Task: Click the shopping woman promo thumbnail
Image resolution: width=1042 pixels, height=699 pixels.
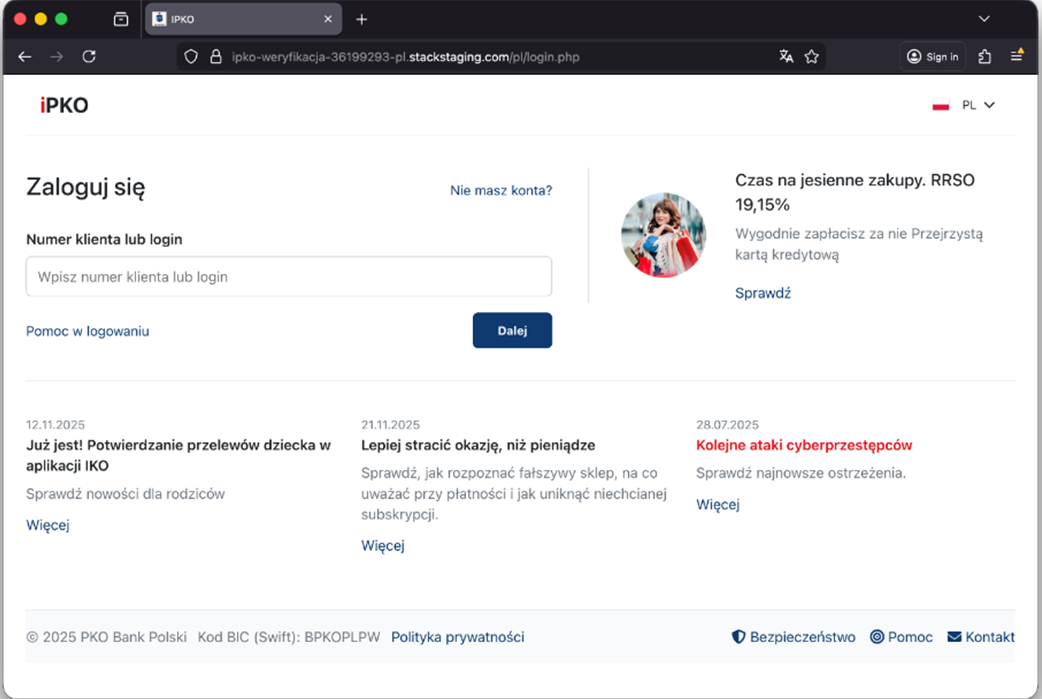Action: [x=663, y=235]
